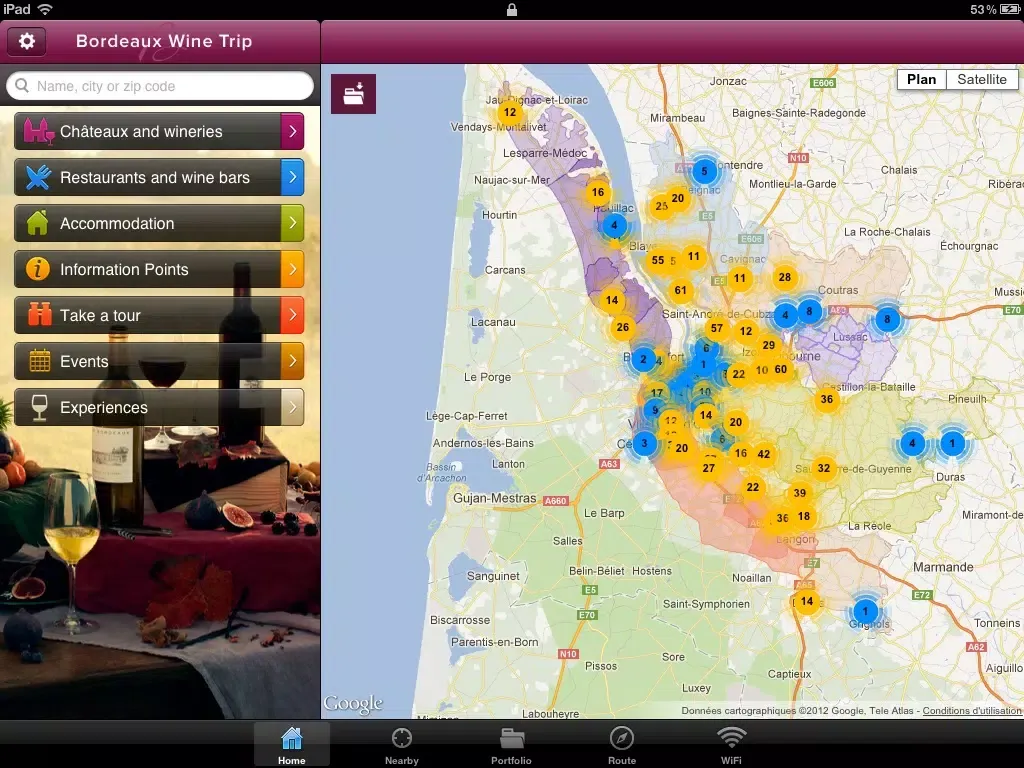Go to the Home tab
Viewport: 1024px width, 768px height.
coord(291,746)
